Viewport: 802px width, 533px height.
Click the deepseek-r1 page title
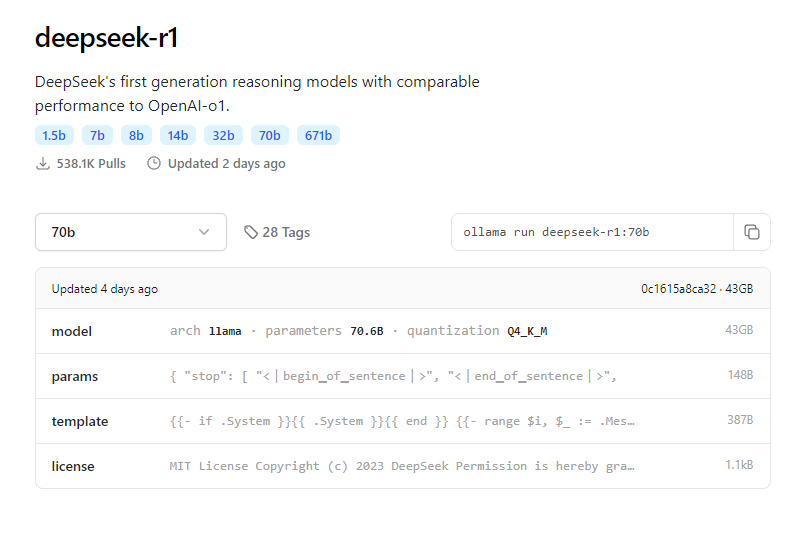click(x=107, y=38)
